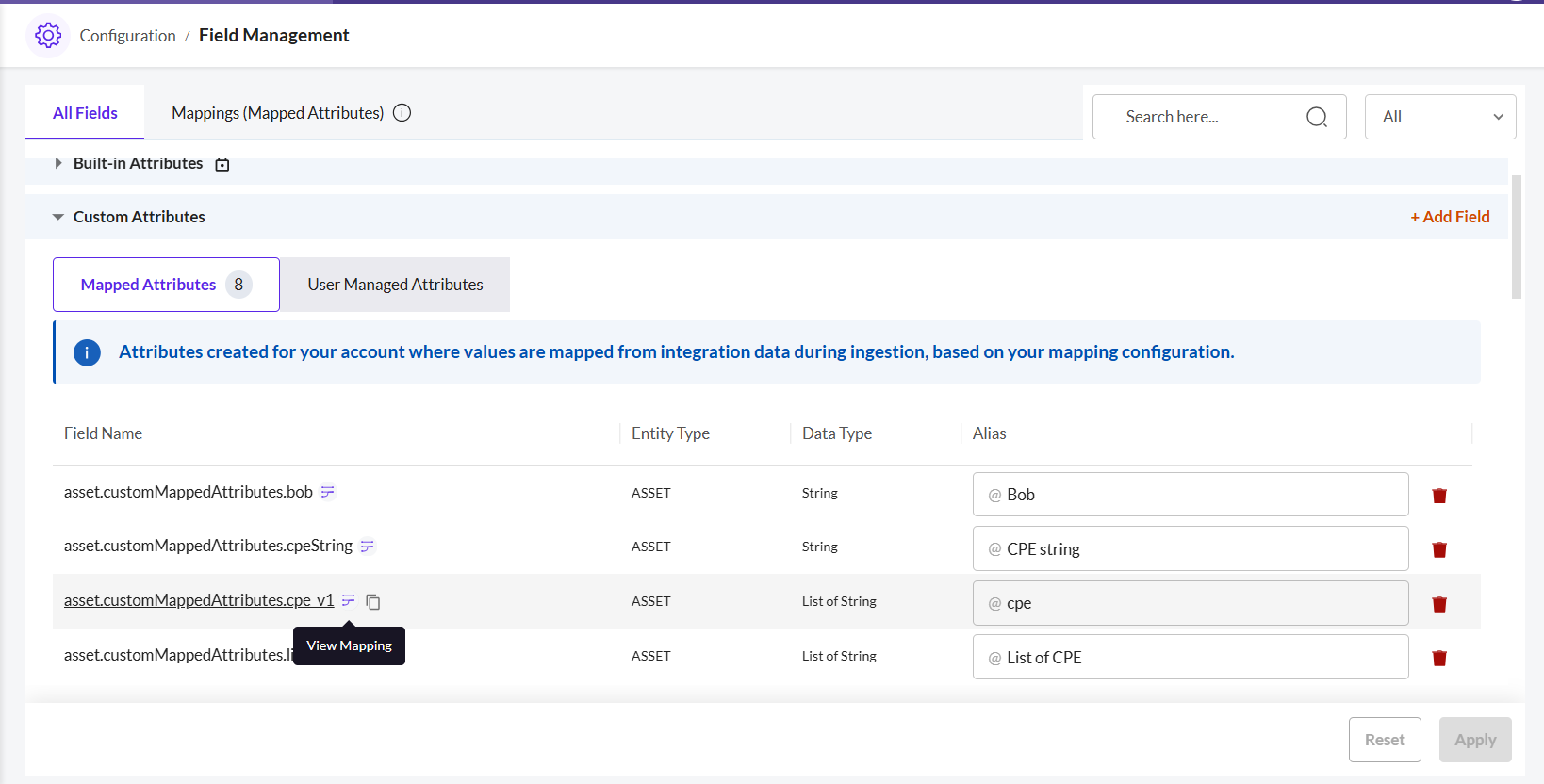Select the Mapped Attributes sub-tab
Image resolution: width=1544 pixels, height=784 pixels.
pyautogui.click(x=166, y=285)
